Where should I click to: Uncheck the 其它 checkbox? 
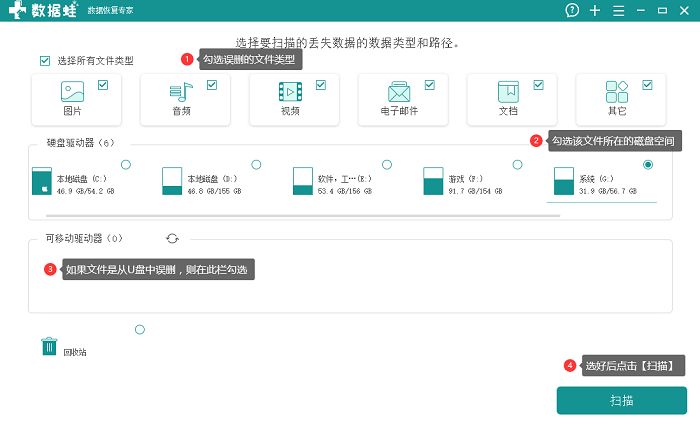click(647, 85)
